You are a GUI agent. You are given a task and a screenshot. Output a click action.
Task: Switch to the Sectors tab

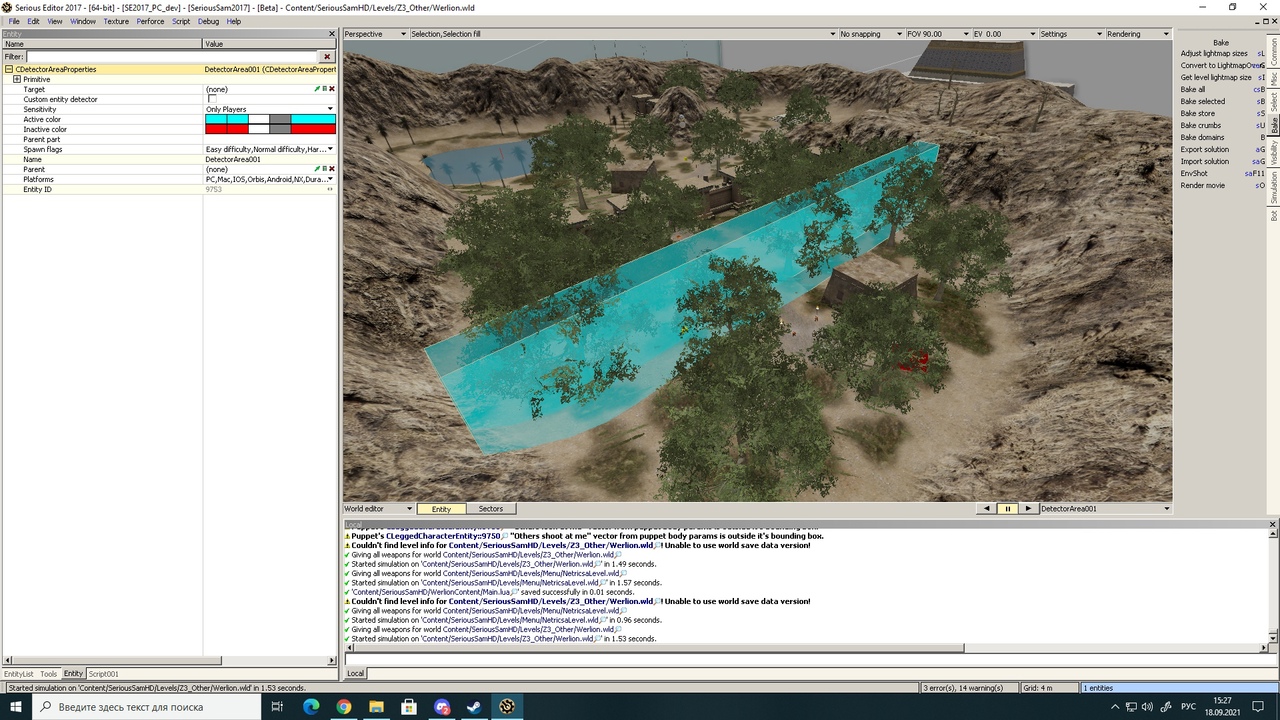click(x=491, y=509)
